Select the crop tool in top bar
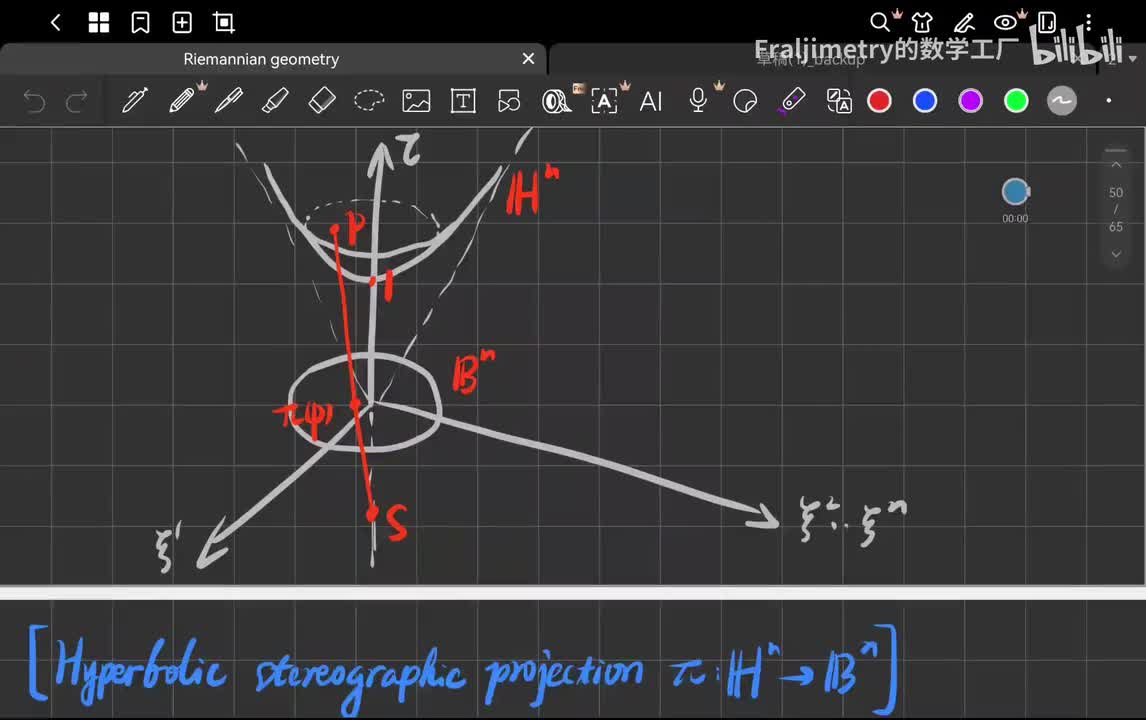The image size is (1146, 720). [x=224, y=23]
